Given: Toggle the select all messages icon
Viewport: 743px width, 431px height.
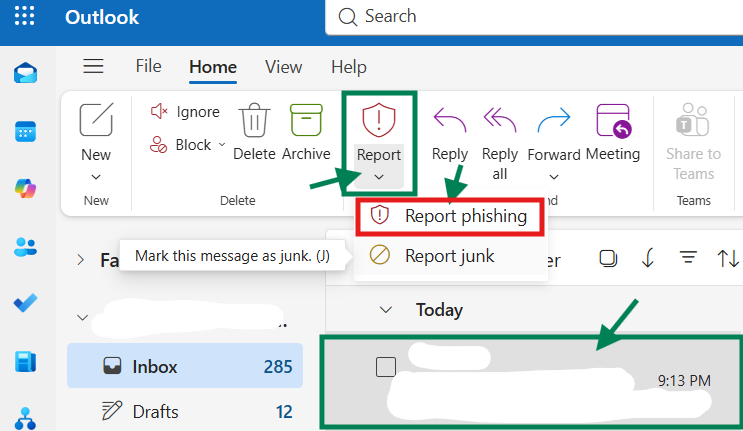Looking at the screenshot, I should [608, 259].
